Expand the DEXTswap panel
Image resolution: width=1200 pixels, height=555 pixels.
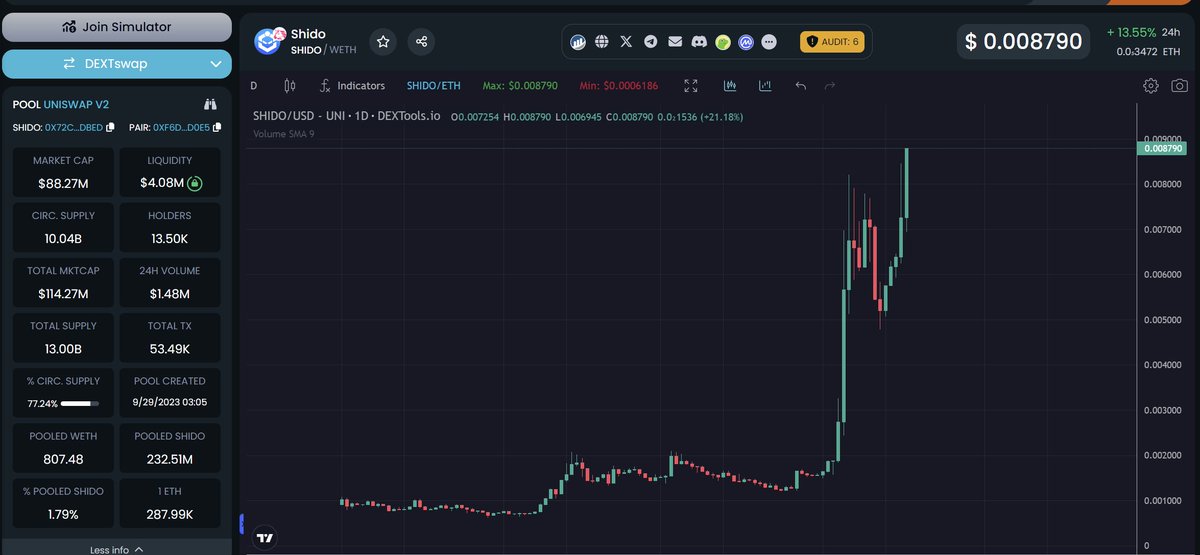[x=117, y=64]
